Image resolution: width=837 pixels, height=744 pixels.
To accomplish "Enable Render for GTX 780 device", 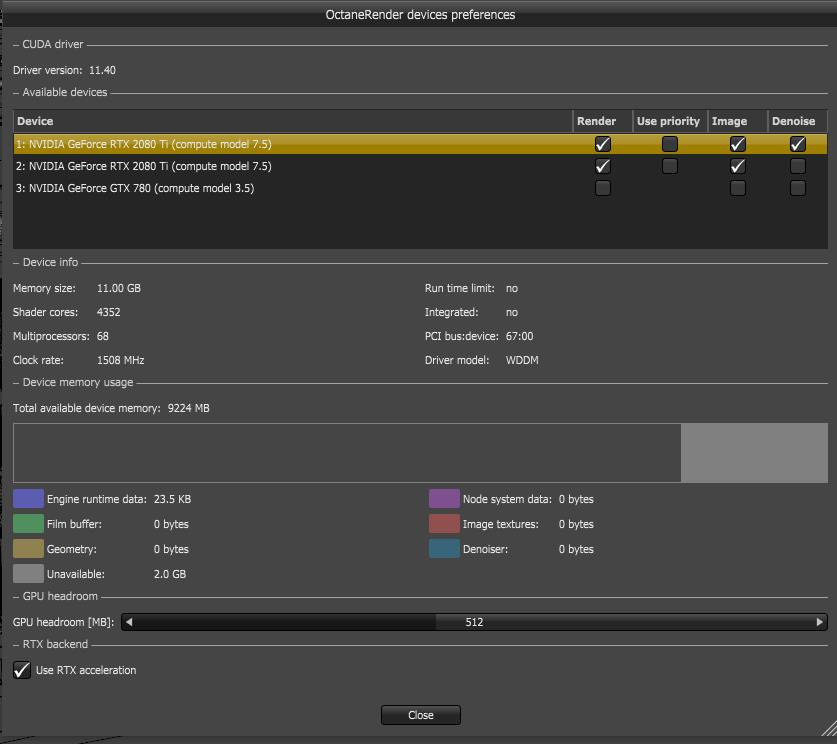I will pos(603,188).
